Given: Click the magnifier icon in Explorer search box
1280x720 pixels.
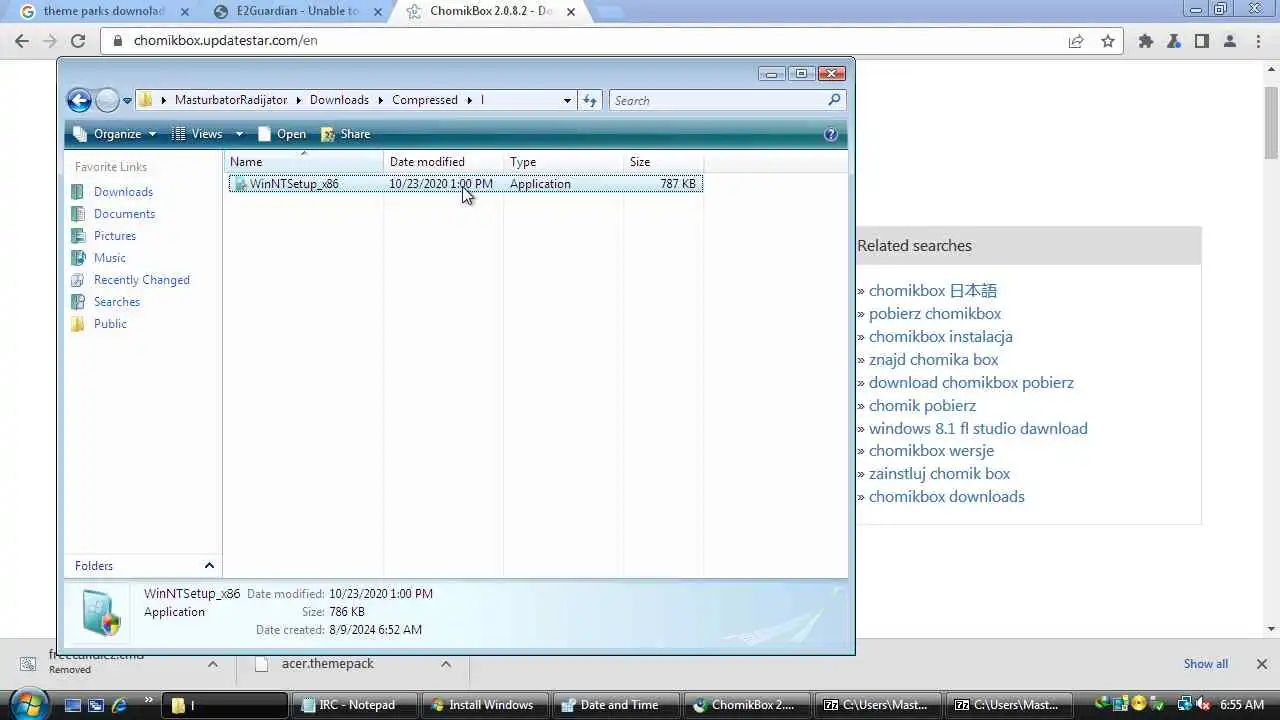Looking at the screenshot, I should point(834,100).
